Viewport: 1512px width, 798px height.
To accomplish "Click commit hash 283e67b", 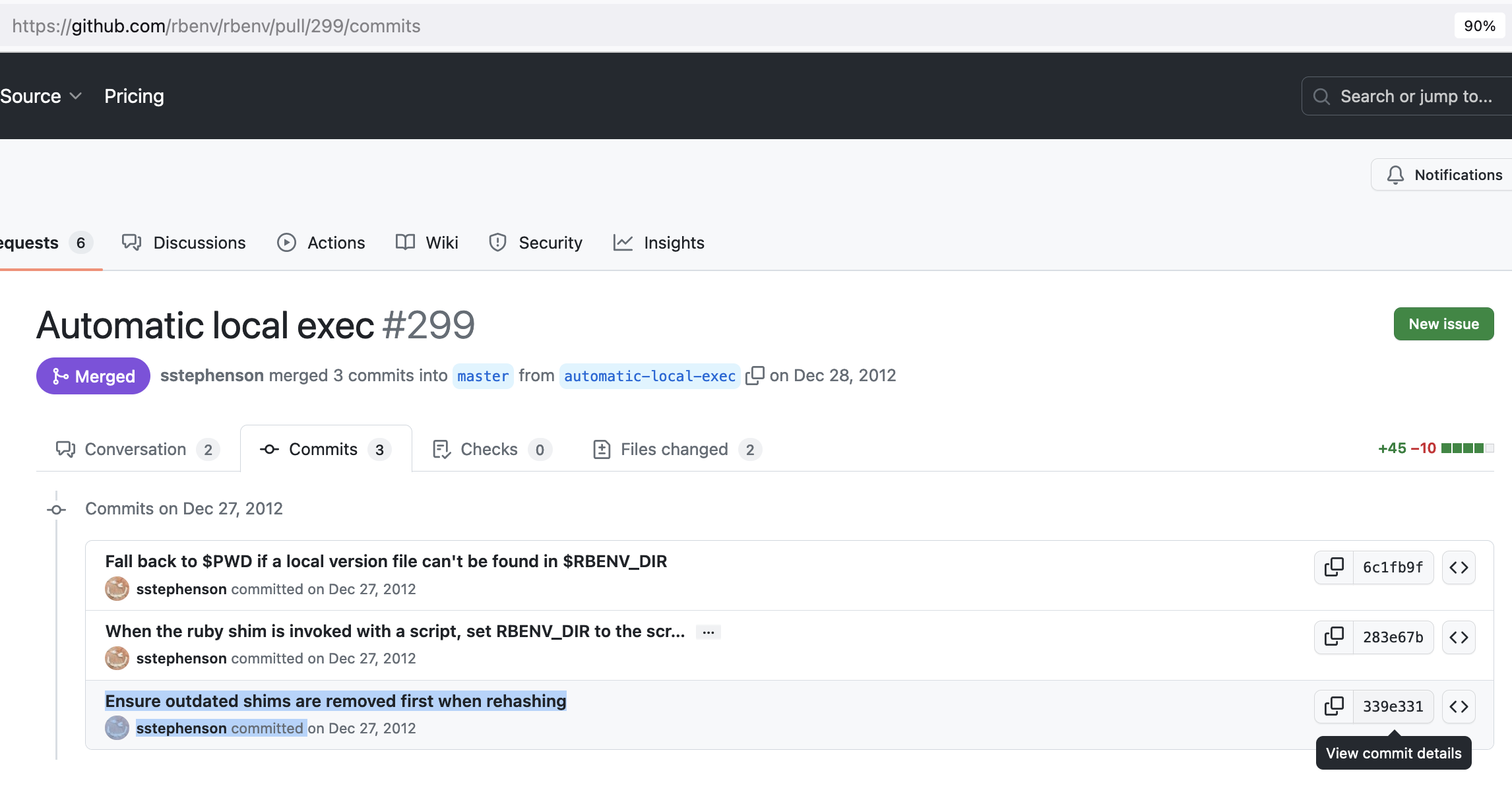I will 1393,637.
